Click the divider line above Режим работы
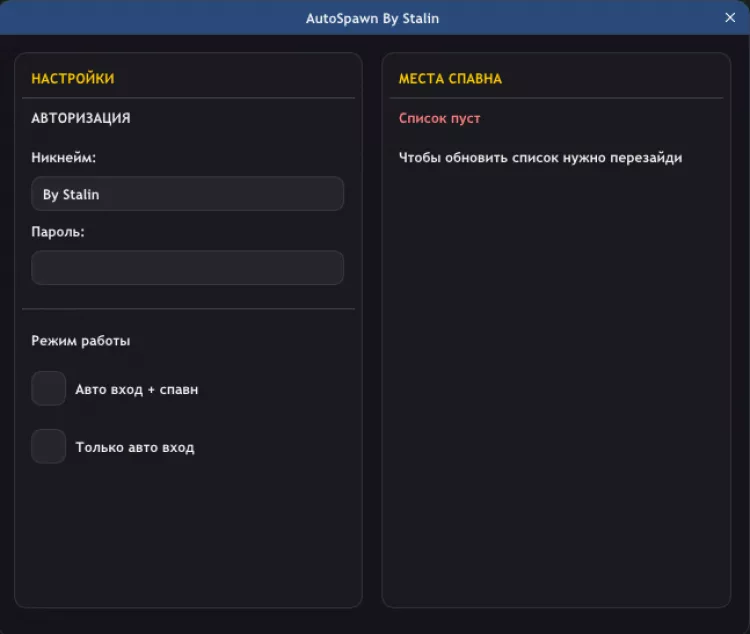 pos(188,309)
